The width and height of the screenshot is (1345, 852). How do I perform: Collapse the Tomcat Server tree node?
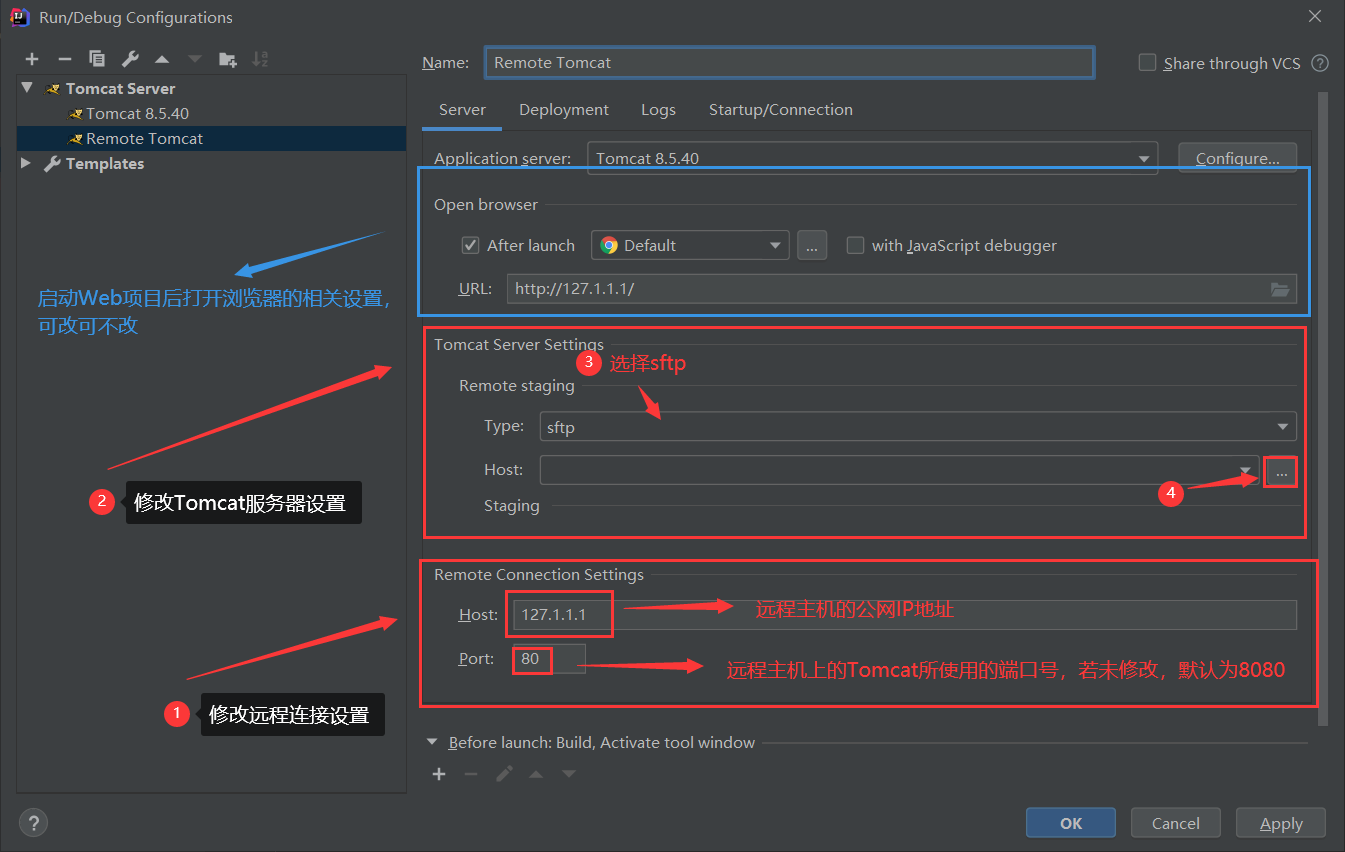pos(27,88)
